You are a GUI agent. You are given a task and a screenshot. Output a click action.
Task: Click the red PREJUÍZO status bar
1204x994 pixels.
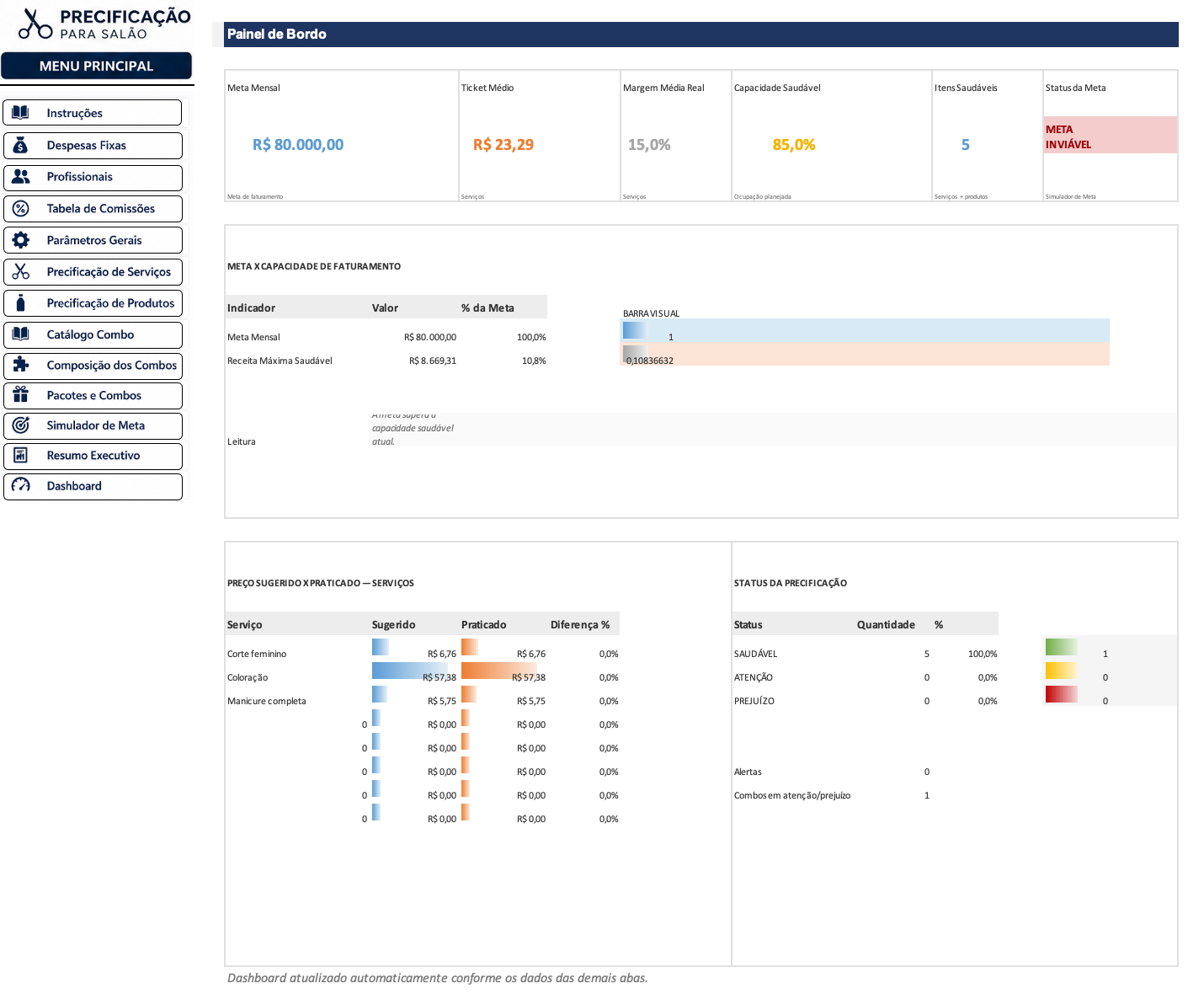(x=1061, y=694)
